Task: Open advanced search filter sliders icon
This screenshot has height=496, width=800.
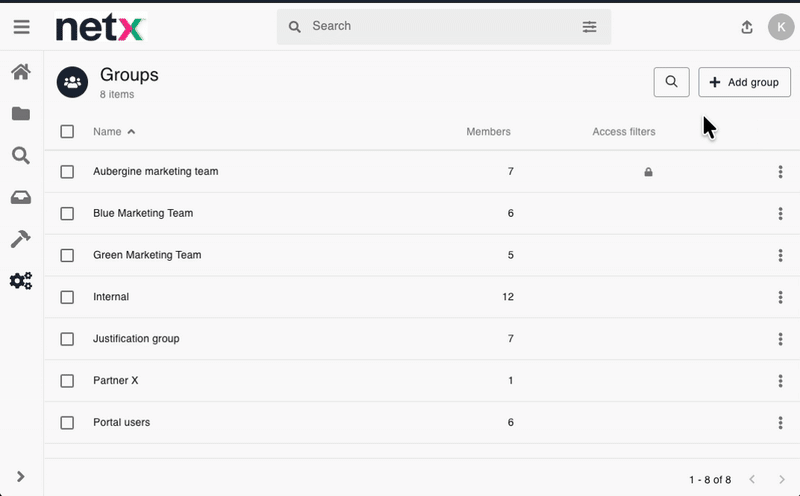Action: point(589,27)
